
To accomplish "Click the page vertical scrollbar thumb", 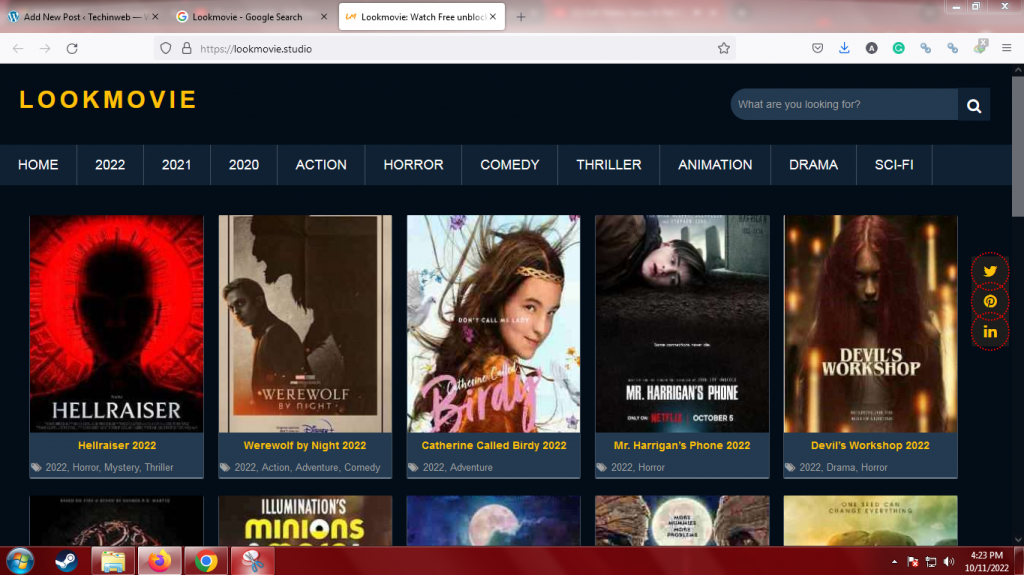I will 1018,147.
